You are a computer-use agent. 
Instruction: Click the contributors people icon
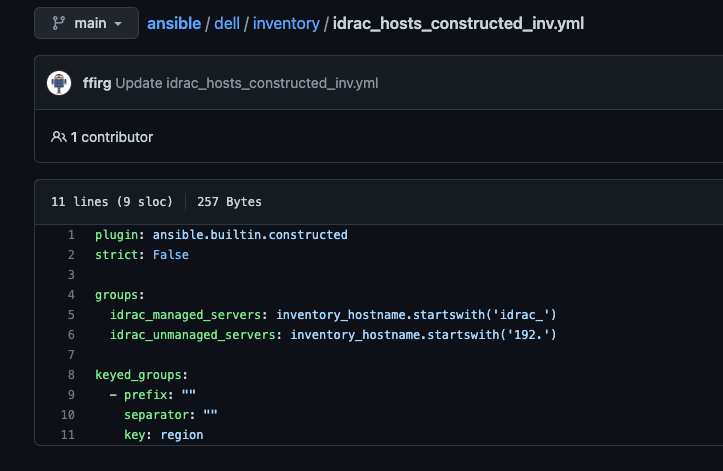click(x=59, y=137)
